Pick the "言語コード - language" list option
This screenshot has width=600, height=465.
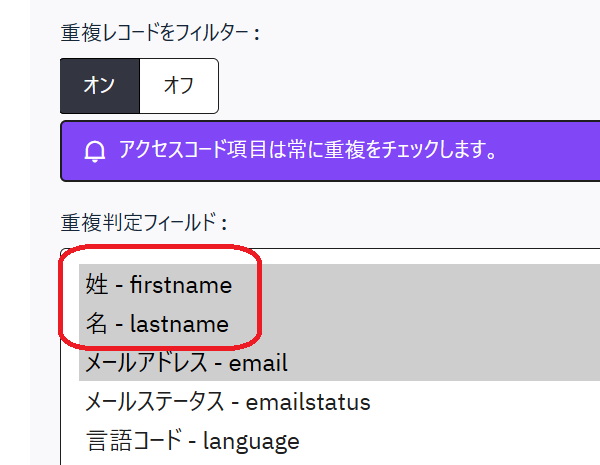click(192, 440)
